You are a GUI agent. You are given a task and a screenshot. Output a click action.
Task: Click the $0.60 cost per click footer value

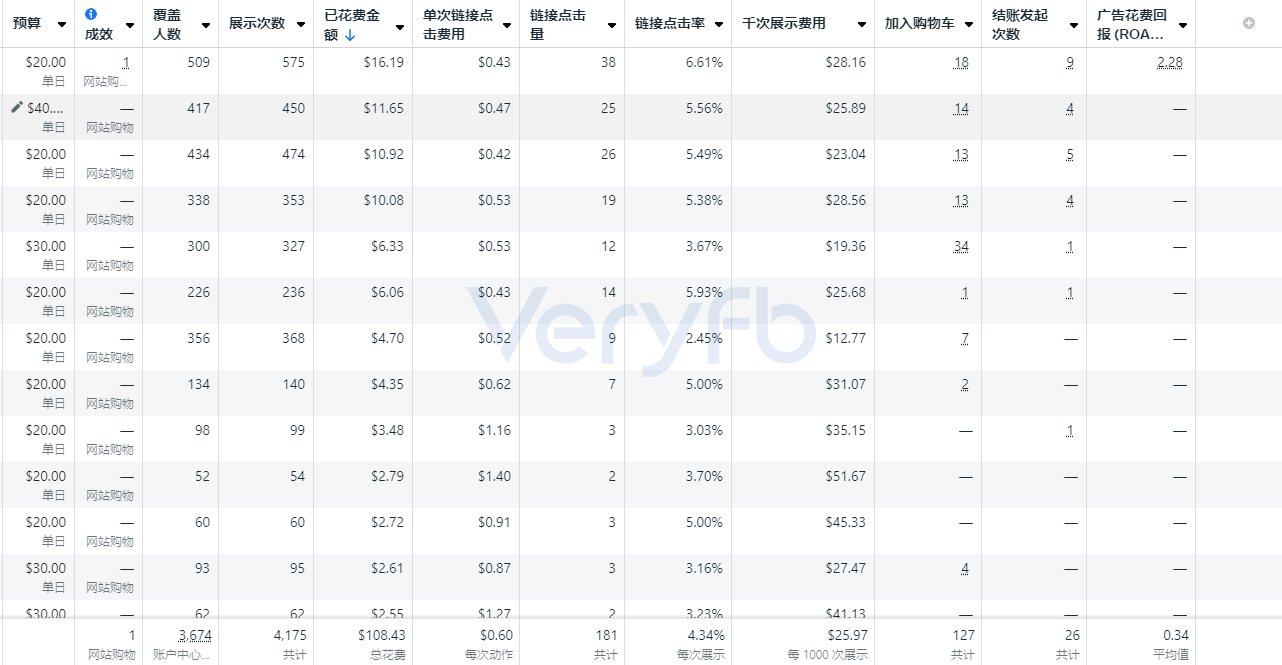point(494,635)
